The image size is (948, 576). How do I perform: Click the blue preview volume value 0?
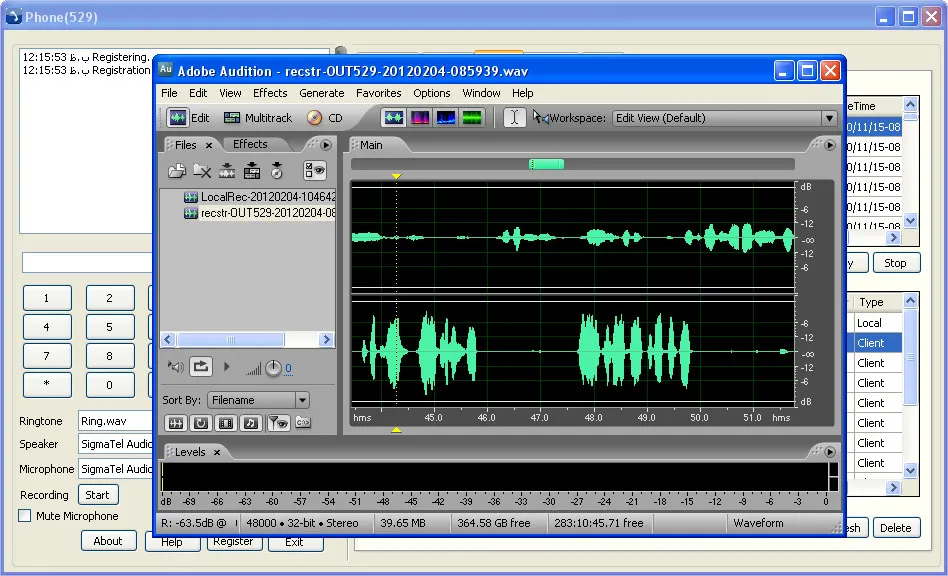[x=288, y=368]
